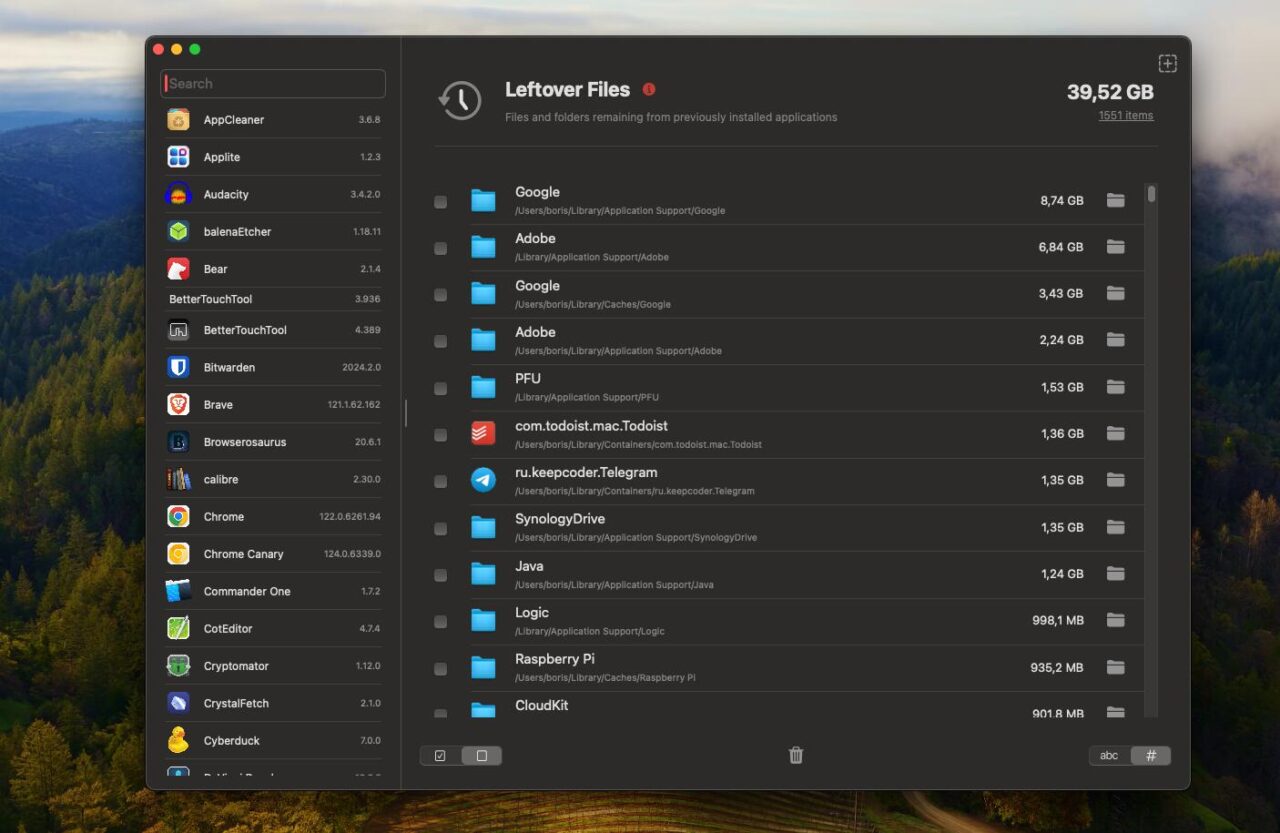The height and width of the screenshot is (833, 1280).
Task: Reveal Java folder in Finder
Action: click(1116, 573)
